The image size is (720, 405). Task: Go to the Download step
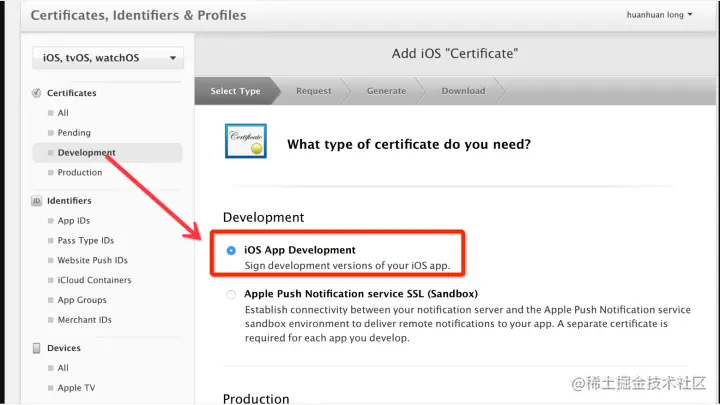463,91
